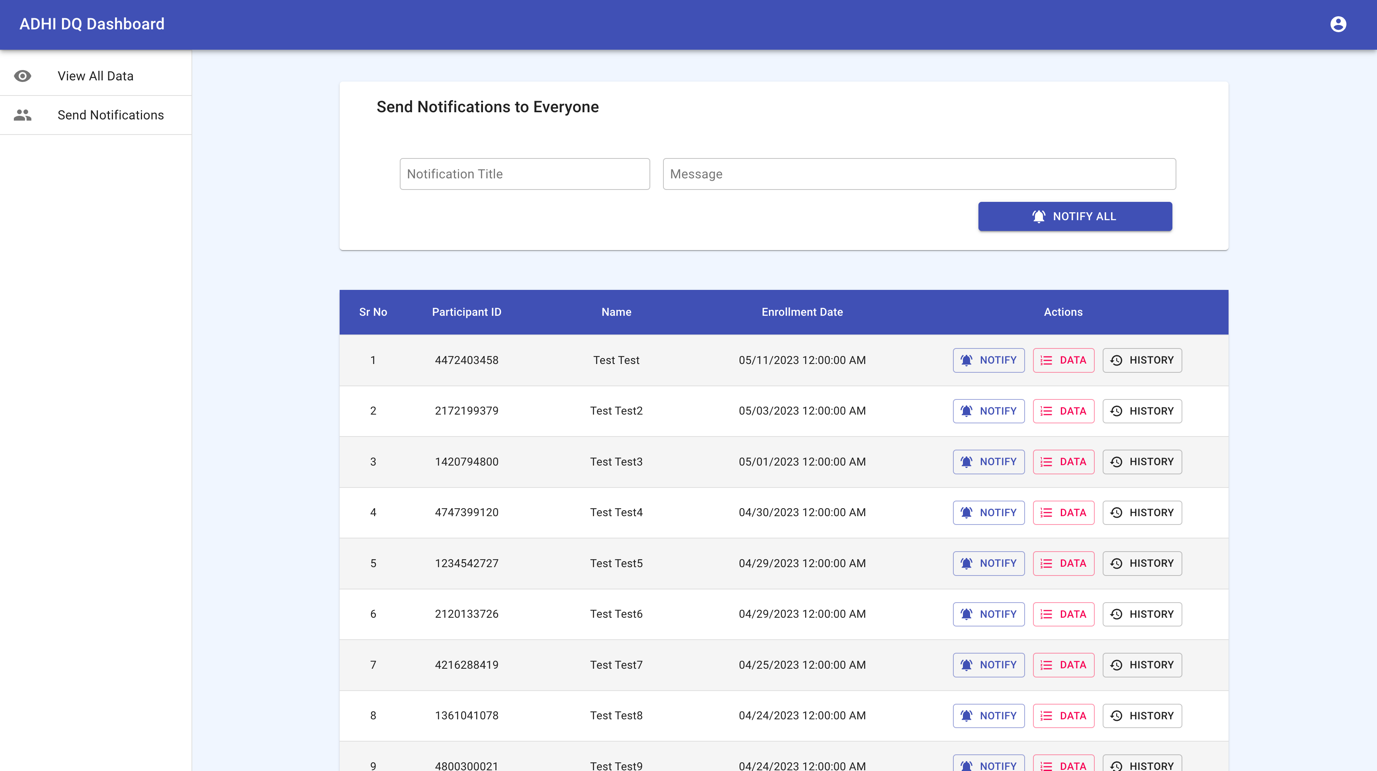Viewport: 1377px width, 771px height.
Task: Open the View All Data sidebar entry
Action: (x=96, y=75)
